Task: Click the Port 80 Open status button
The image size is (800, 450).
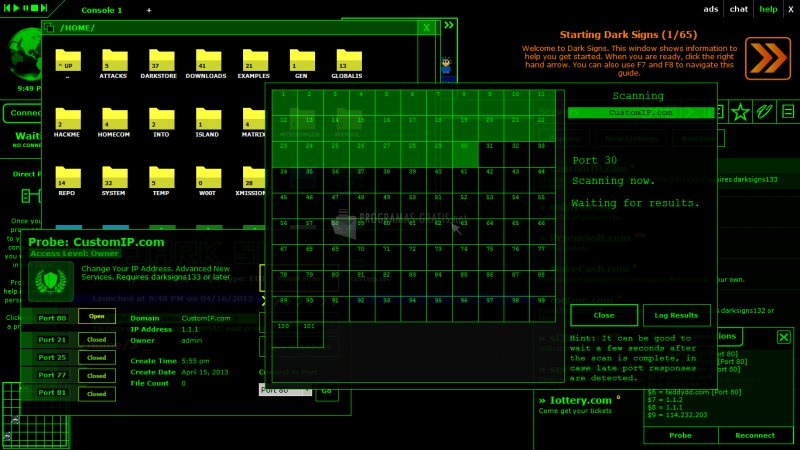Action: [96, 316]
